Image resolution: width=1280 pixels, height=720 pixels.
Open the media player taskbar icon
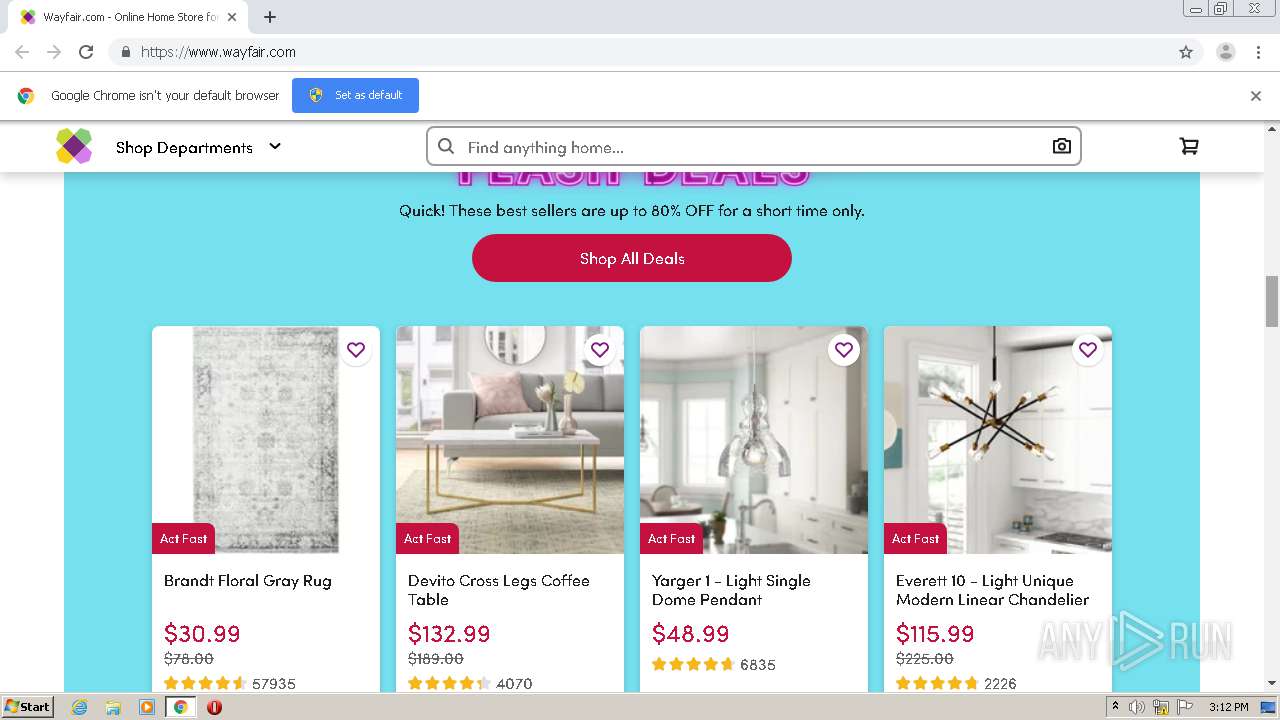pos(147,707)
